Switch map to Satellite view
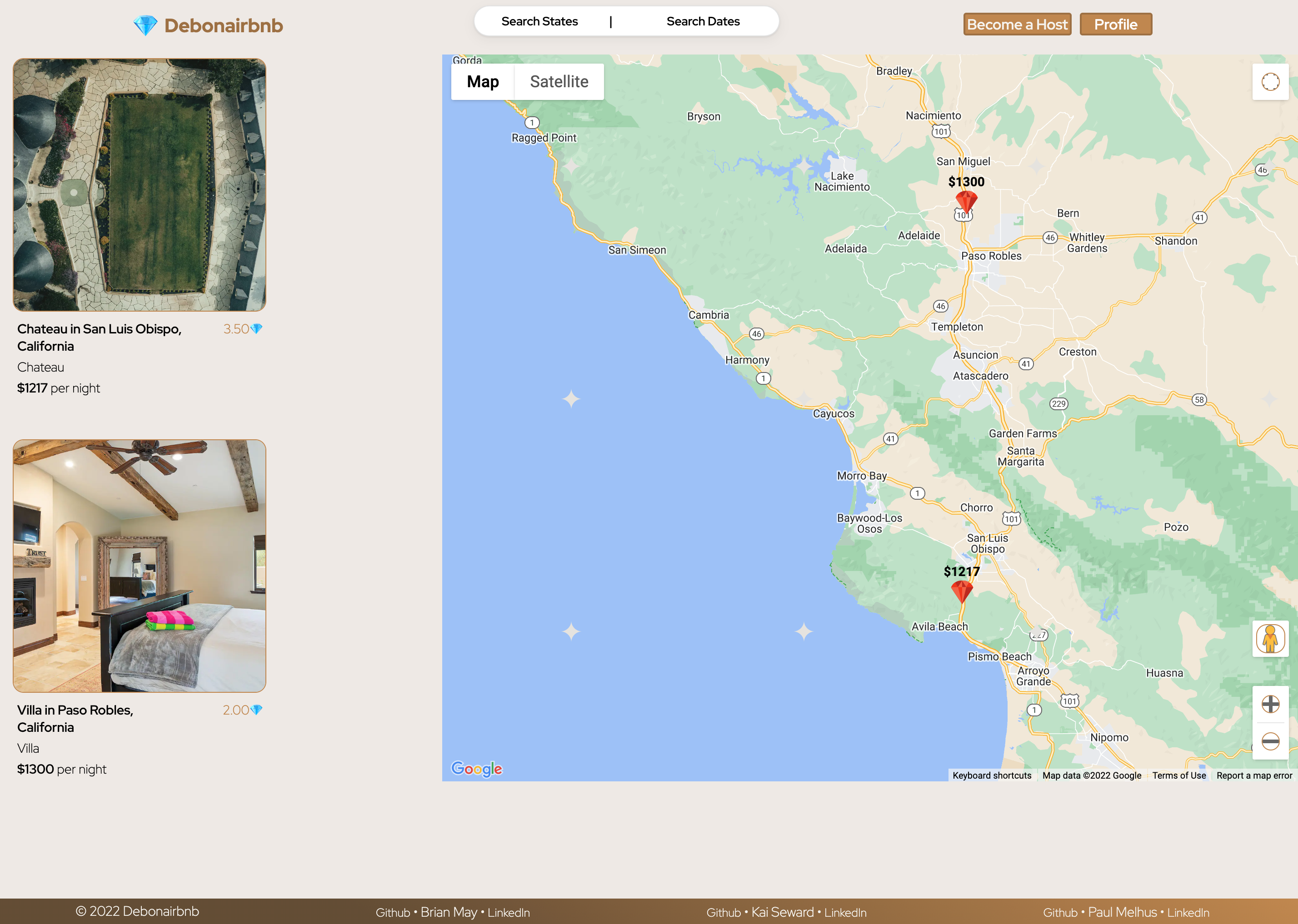This screenshot has width=1298, height=924. coord(559,82)
